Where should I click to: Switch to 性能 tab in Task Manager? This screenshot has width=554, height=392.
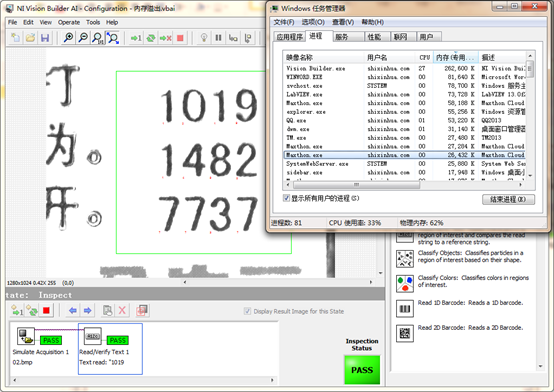tap(378, 37)
